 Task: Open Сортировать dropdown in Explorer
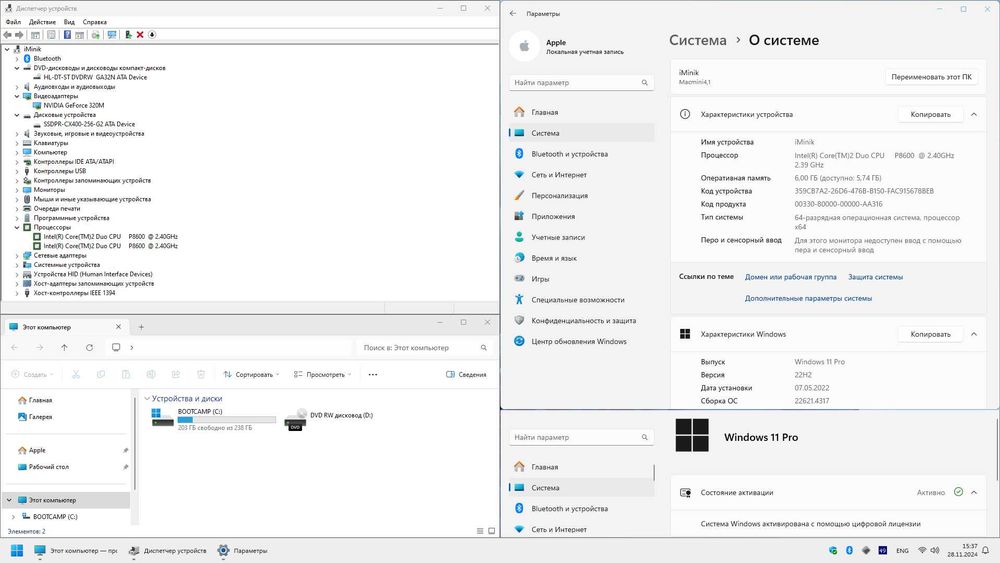(x=251, y=374)
